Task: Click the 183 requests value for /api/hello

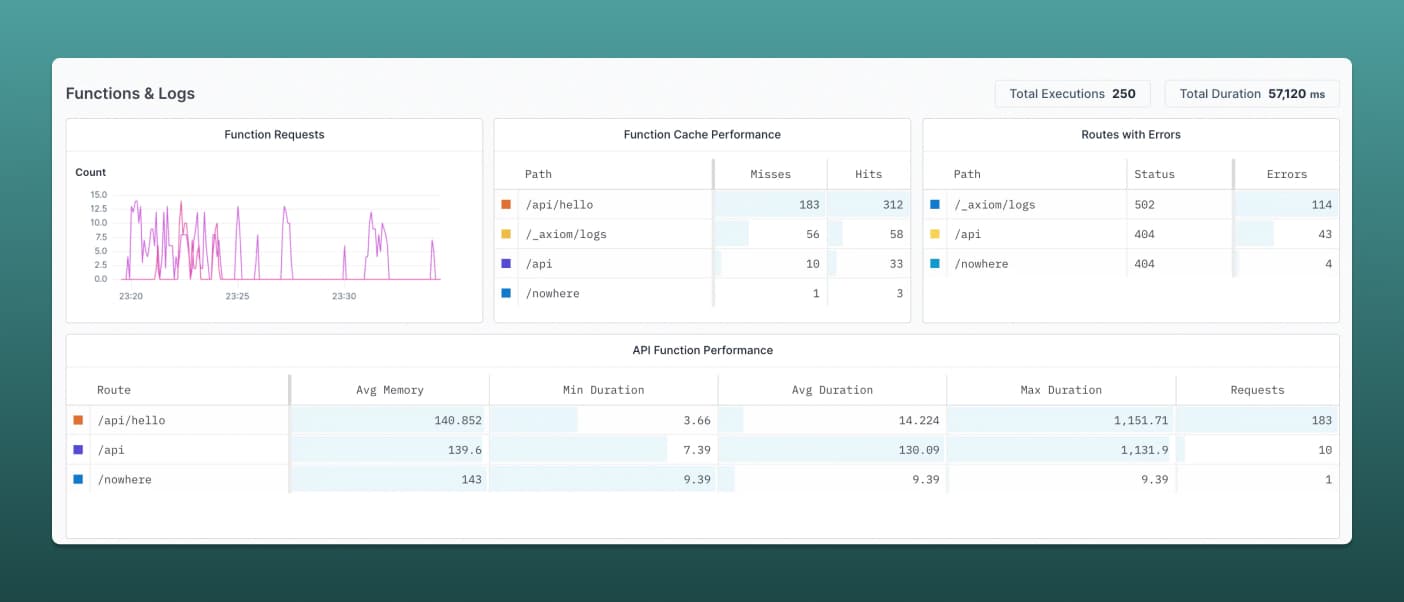Action: click(x=1322, y=420)
